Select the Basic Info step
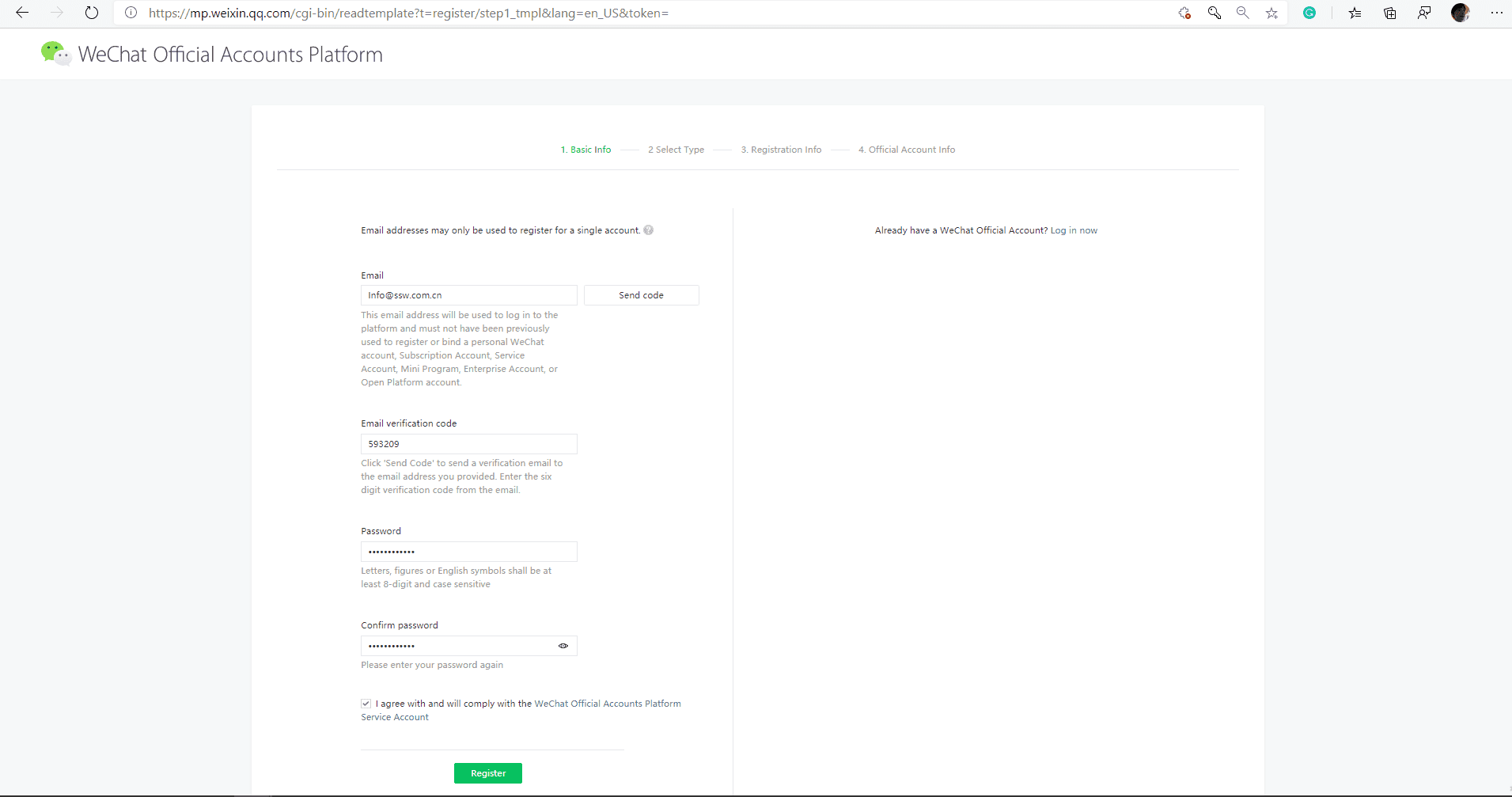This screenshot has height=797, width=1512. pyautogui.click(x=586, y=150)
